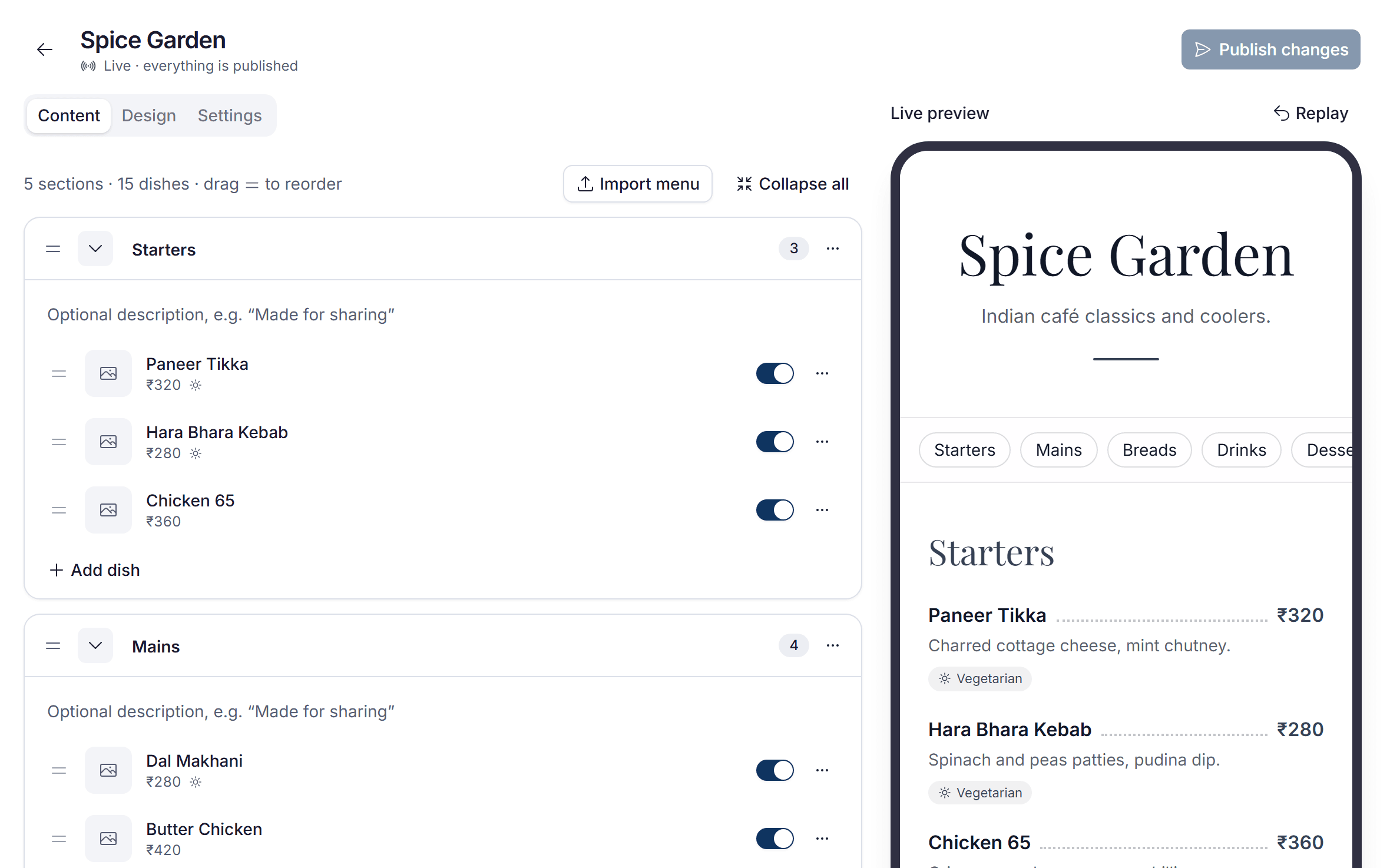Select the Breads chip in the preview
Image resolution: width=1390 pixels, height=868 pixels.
(1150, 450)
